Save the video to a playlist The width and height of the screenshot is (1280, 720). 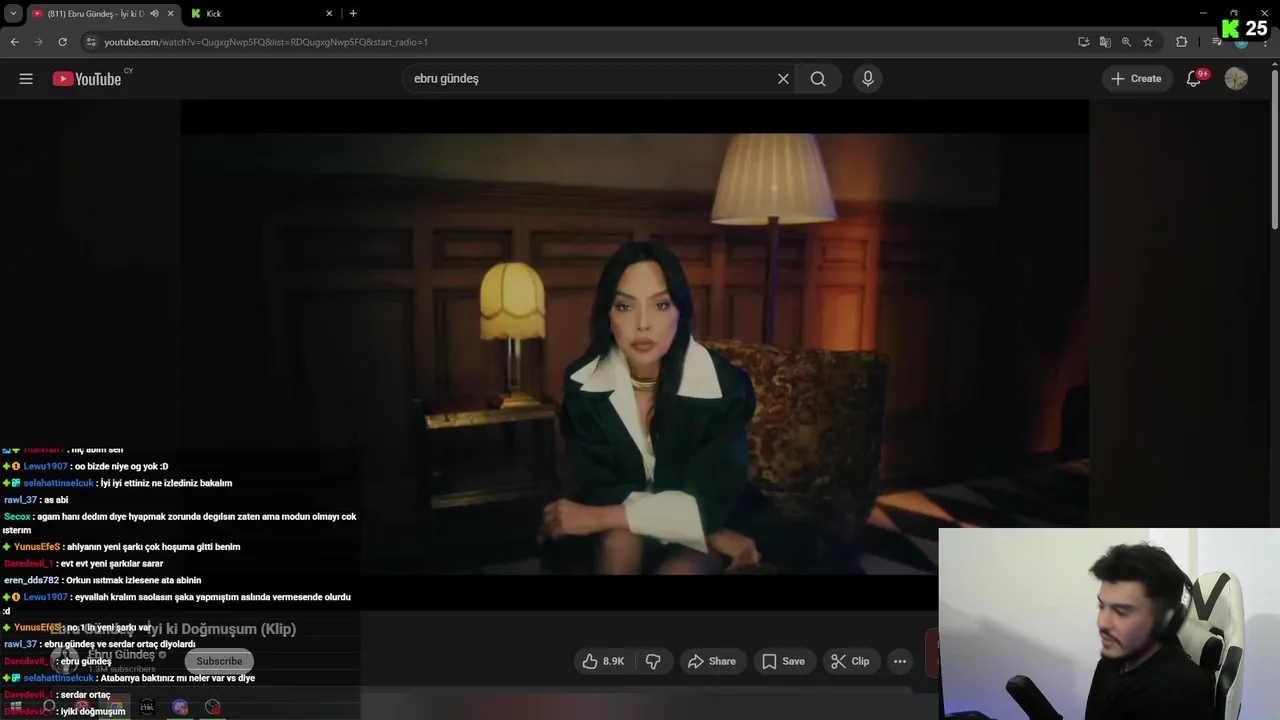[x=783, y=661]
